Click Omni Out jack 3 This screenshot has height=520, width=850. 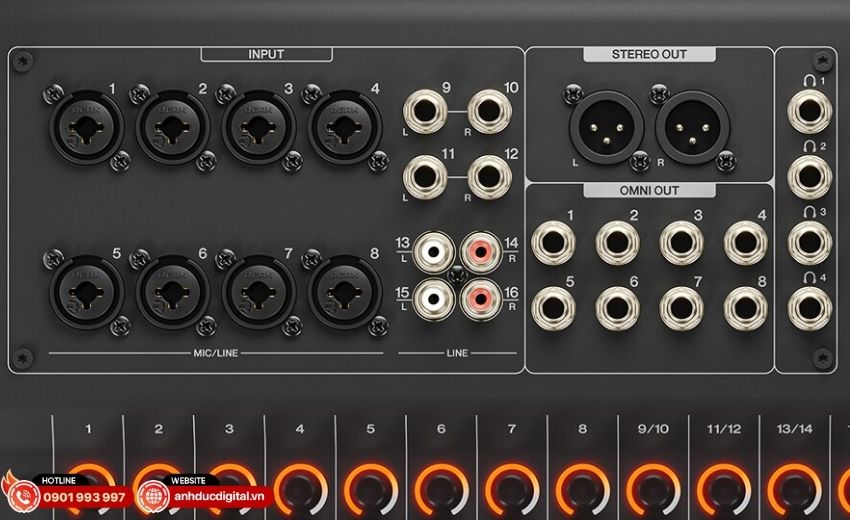tap(681, 242)
